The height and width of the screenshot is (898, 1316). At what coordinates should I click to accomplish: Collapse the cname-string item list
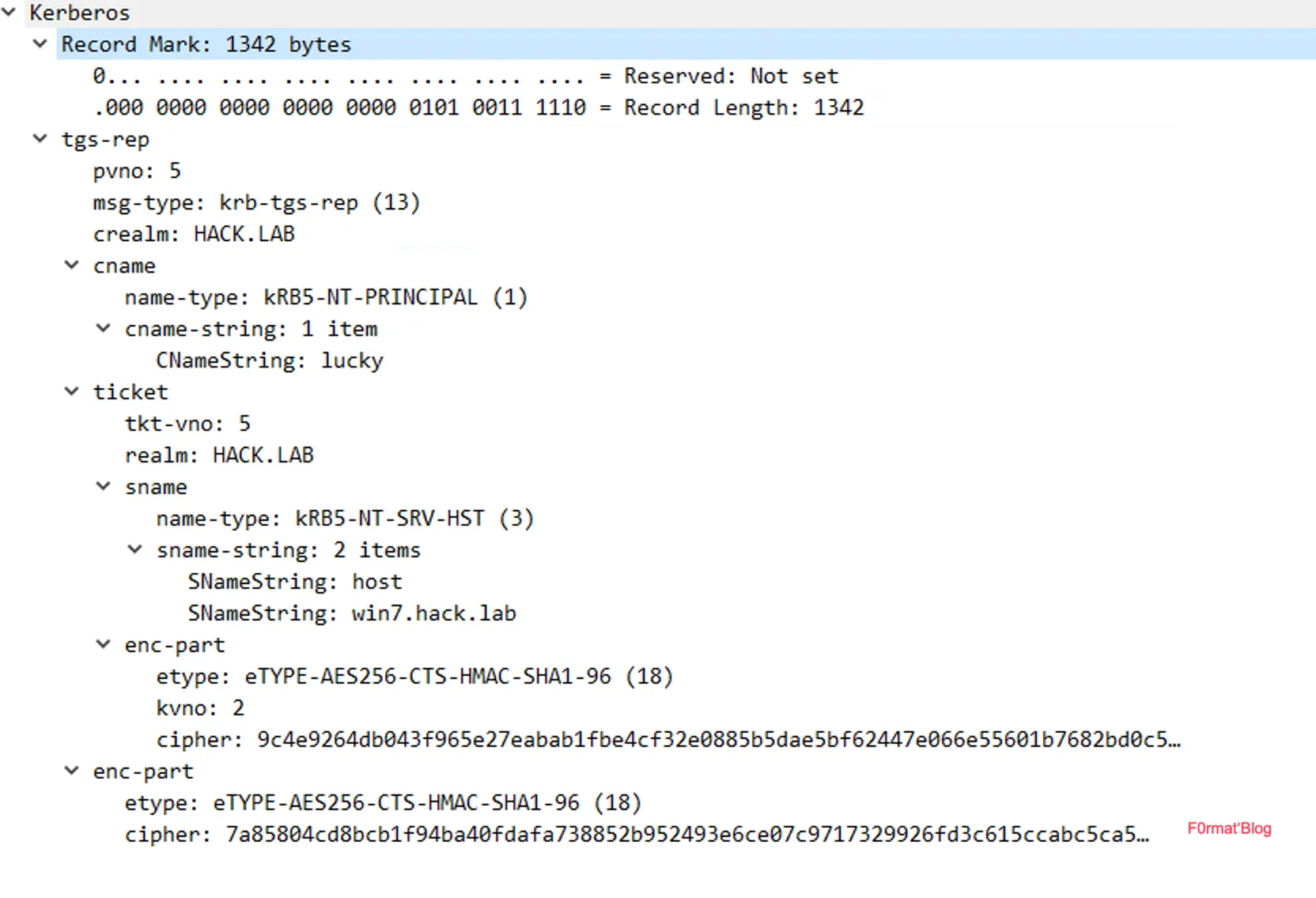point(103,328)
